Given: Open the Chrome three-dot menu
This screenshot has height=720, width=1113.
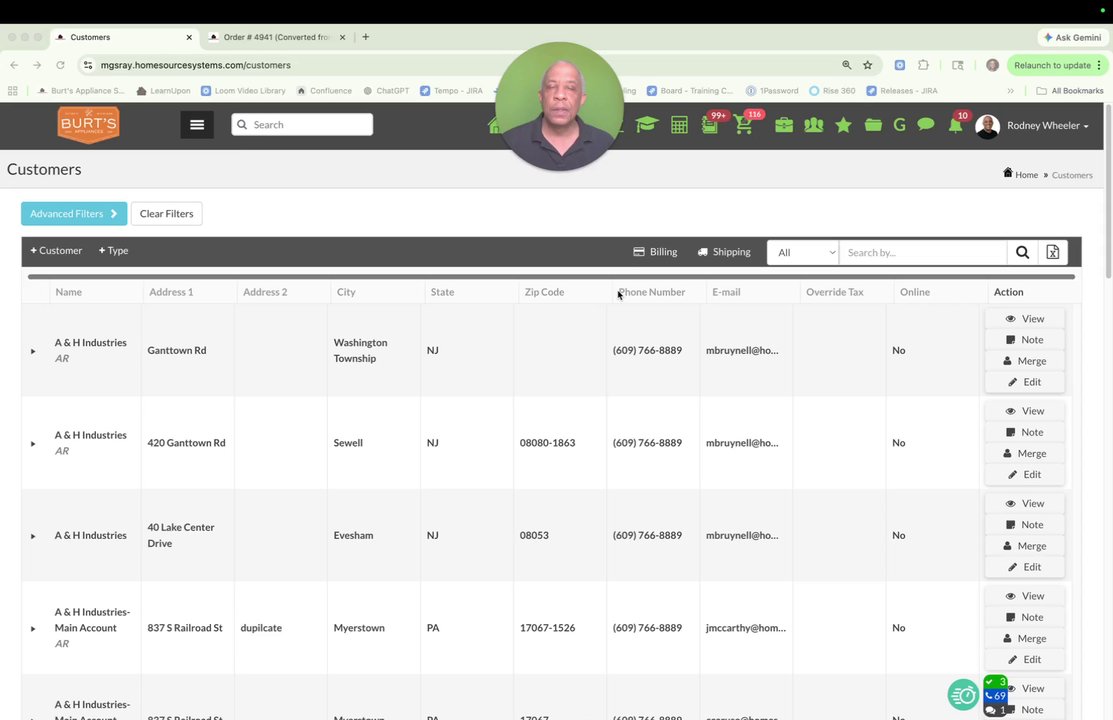Looking at the screenshot, I should [1099, 65].
